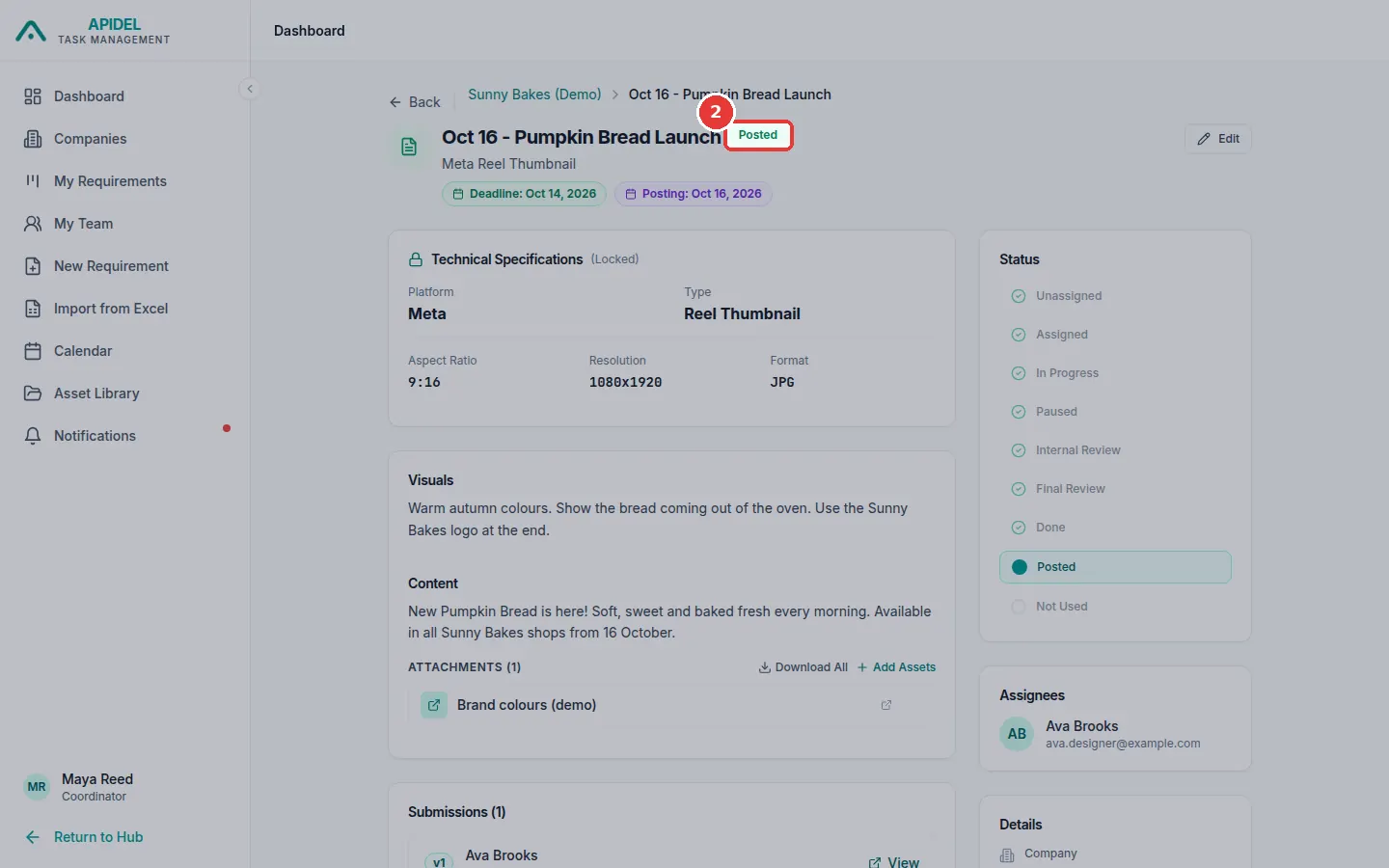1389x868 pixels.
Task: Return to Hub via the sidebar link
Action: point(85,837)
